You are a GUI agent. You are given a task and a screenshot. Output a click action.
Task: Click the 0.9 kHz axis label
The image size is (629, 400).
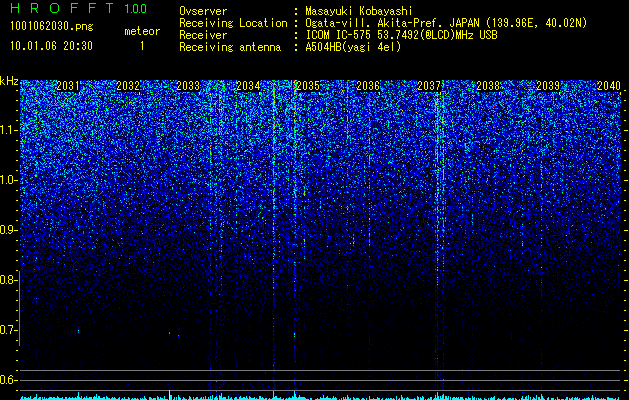[x=9, y=230]
